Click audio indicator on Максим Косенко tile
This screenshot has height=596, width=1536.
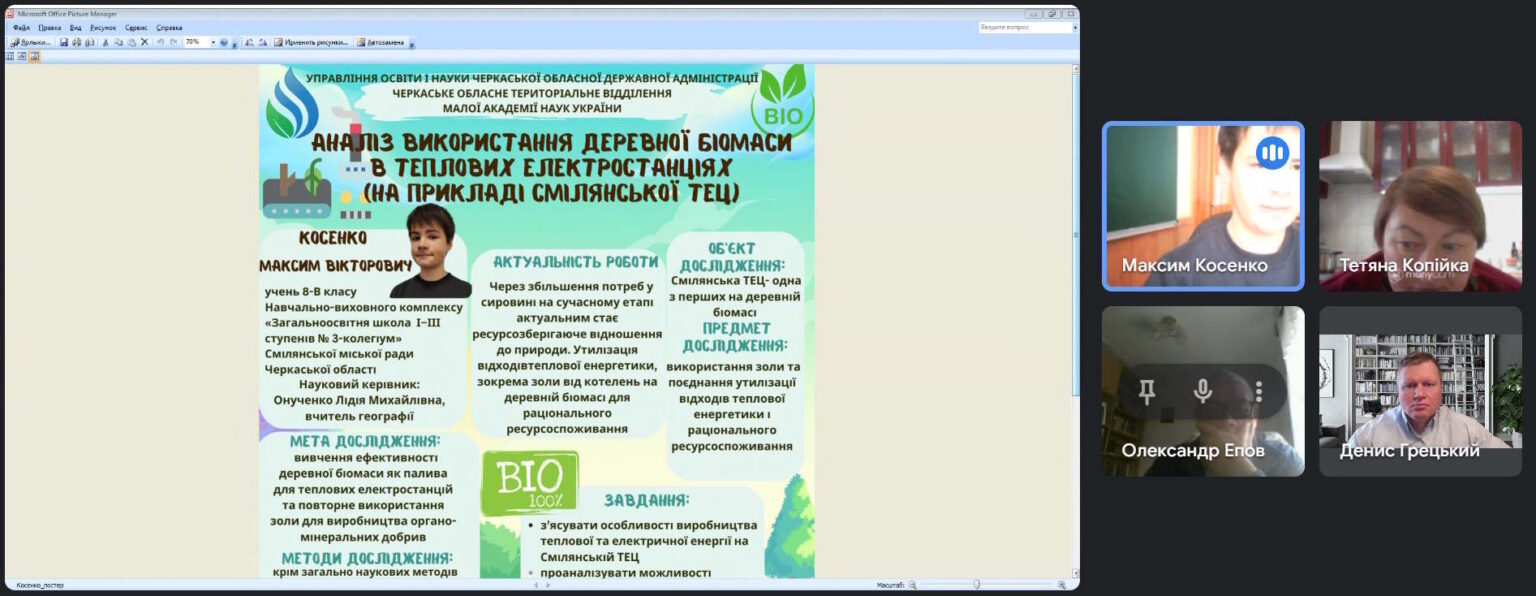(x=1272, y=153)
